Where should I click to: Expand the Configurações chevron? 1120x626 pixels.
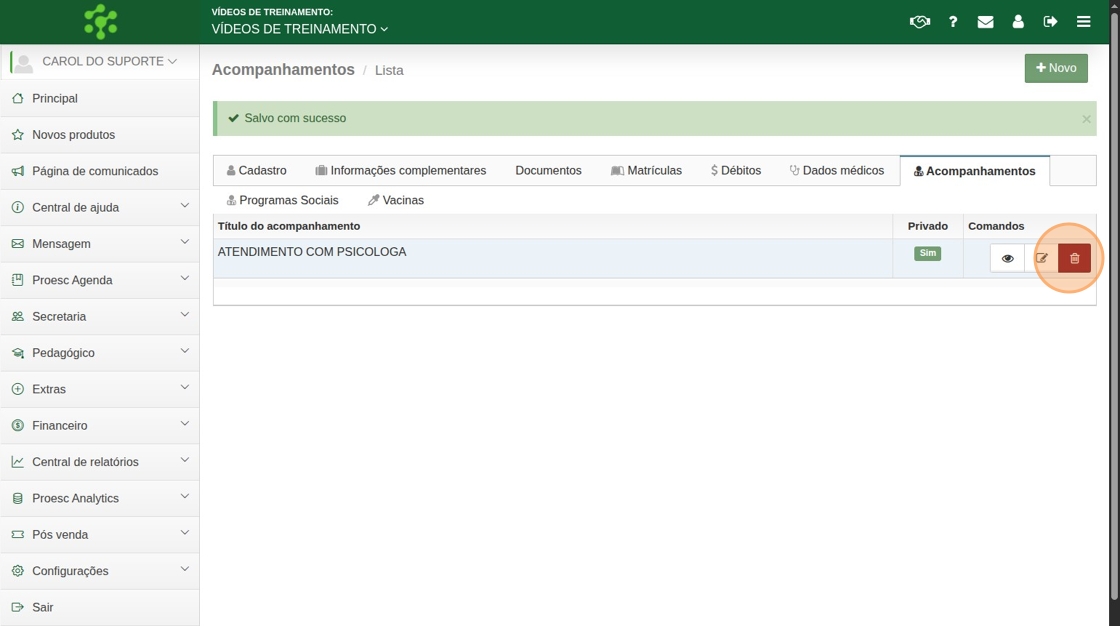point(184,570)
